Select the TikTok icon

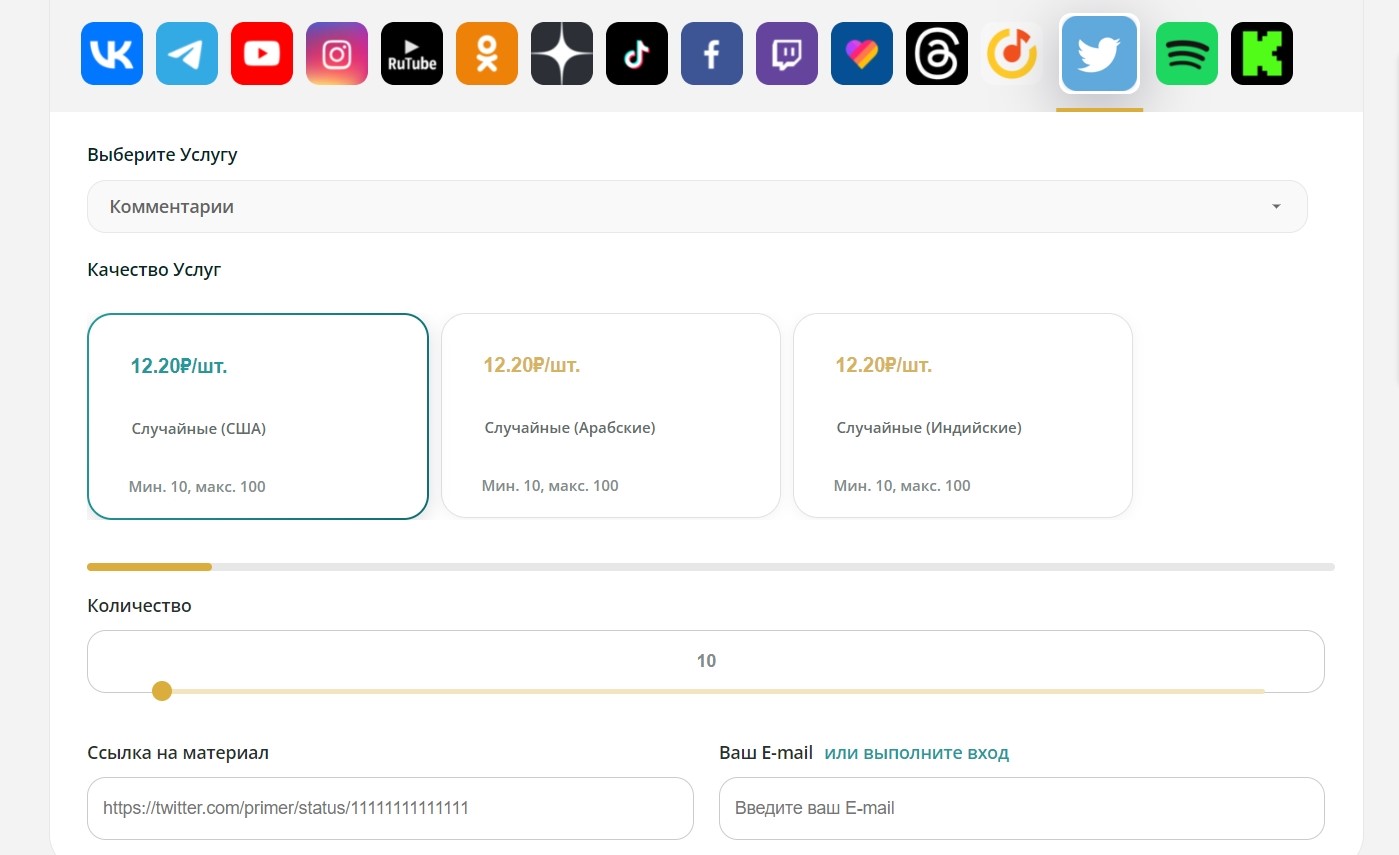pyautogui.click(x=637, y=54)
